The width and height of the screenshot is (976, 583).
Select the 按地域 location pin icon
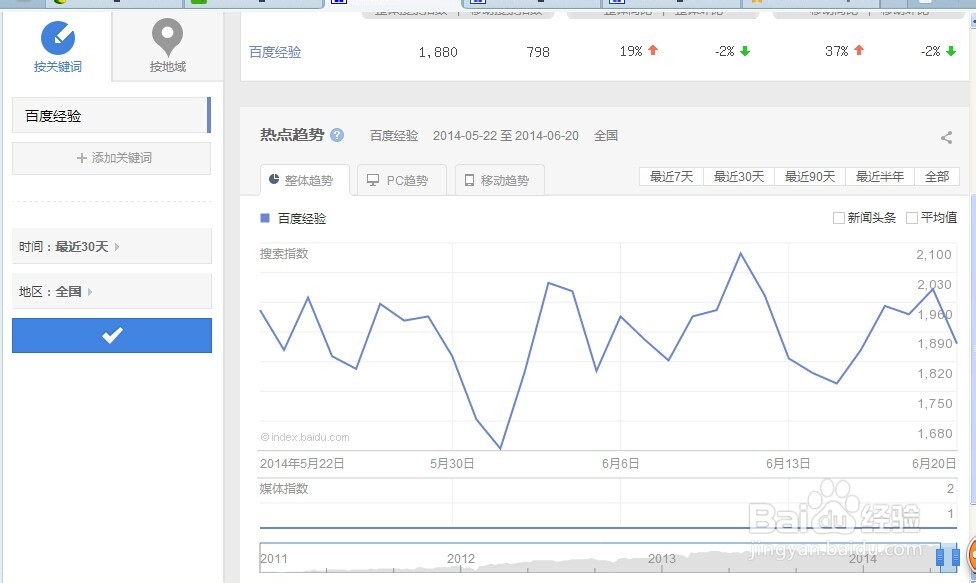pos(167,37)
